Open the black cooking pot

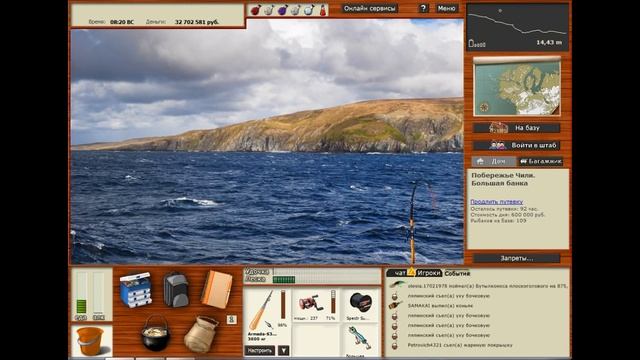155,333
